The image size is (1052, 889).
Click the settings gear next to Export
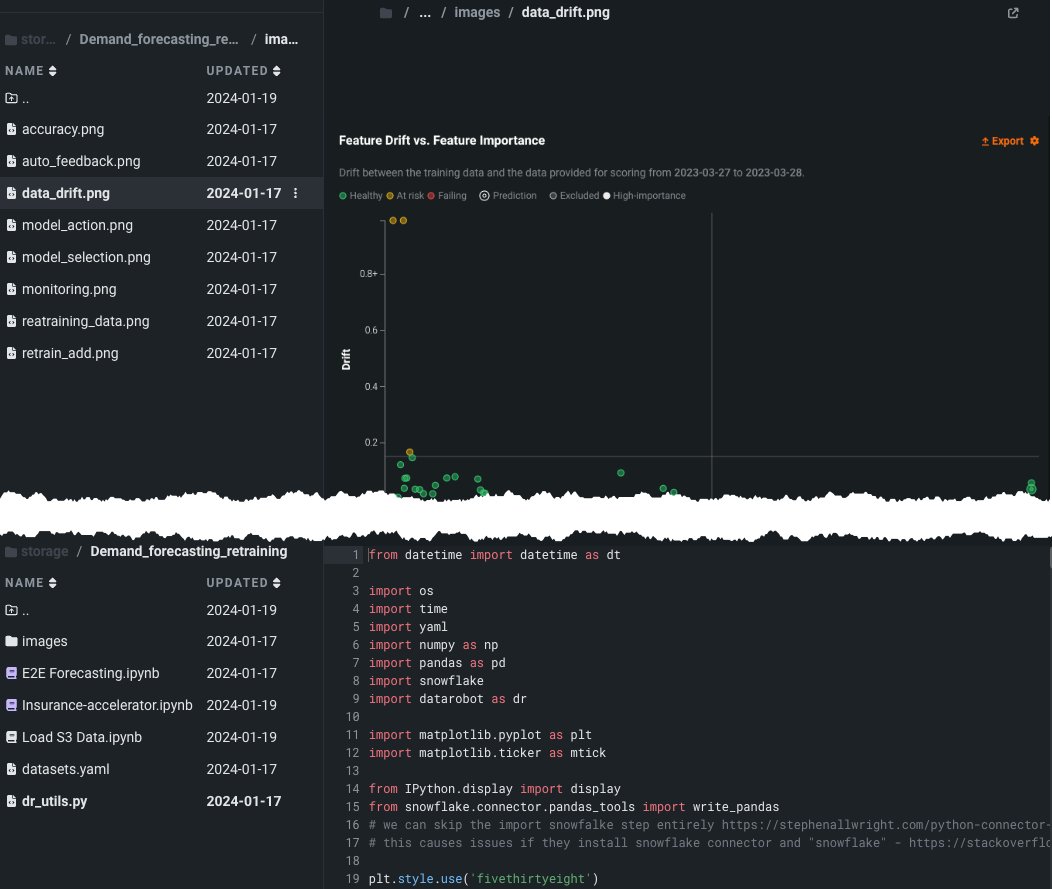1034,141
